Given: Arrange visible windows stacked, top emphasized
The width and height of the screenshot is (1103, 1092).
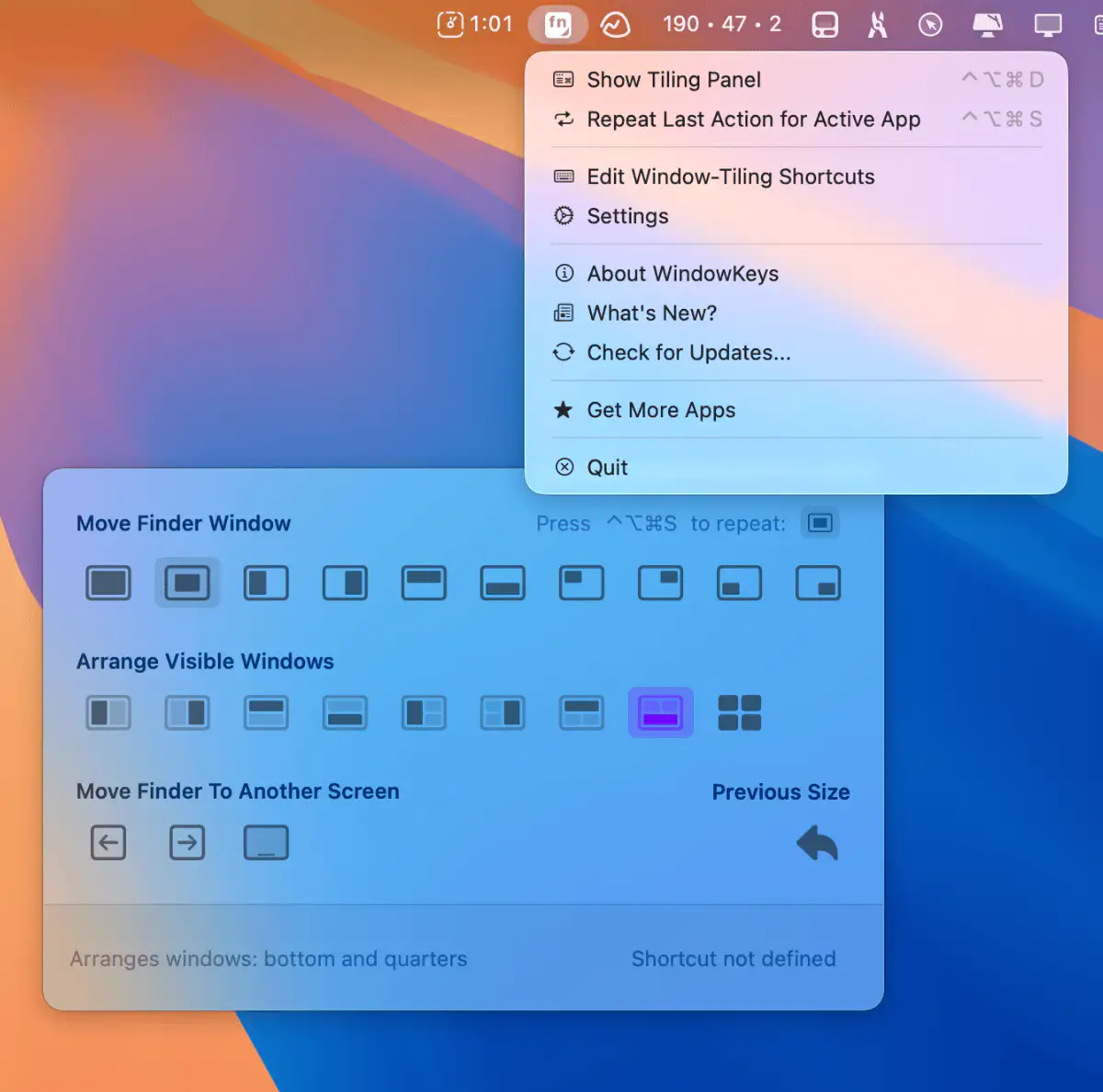Looking at the screenshot, I should (267, 712).
